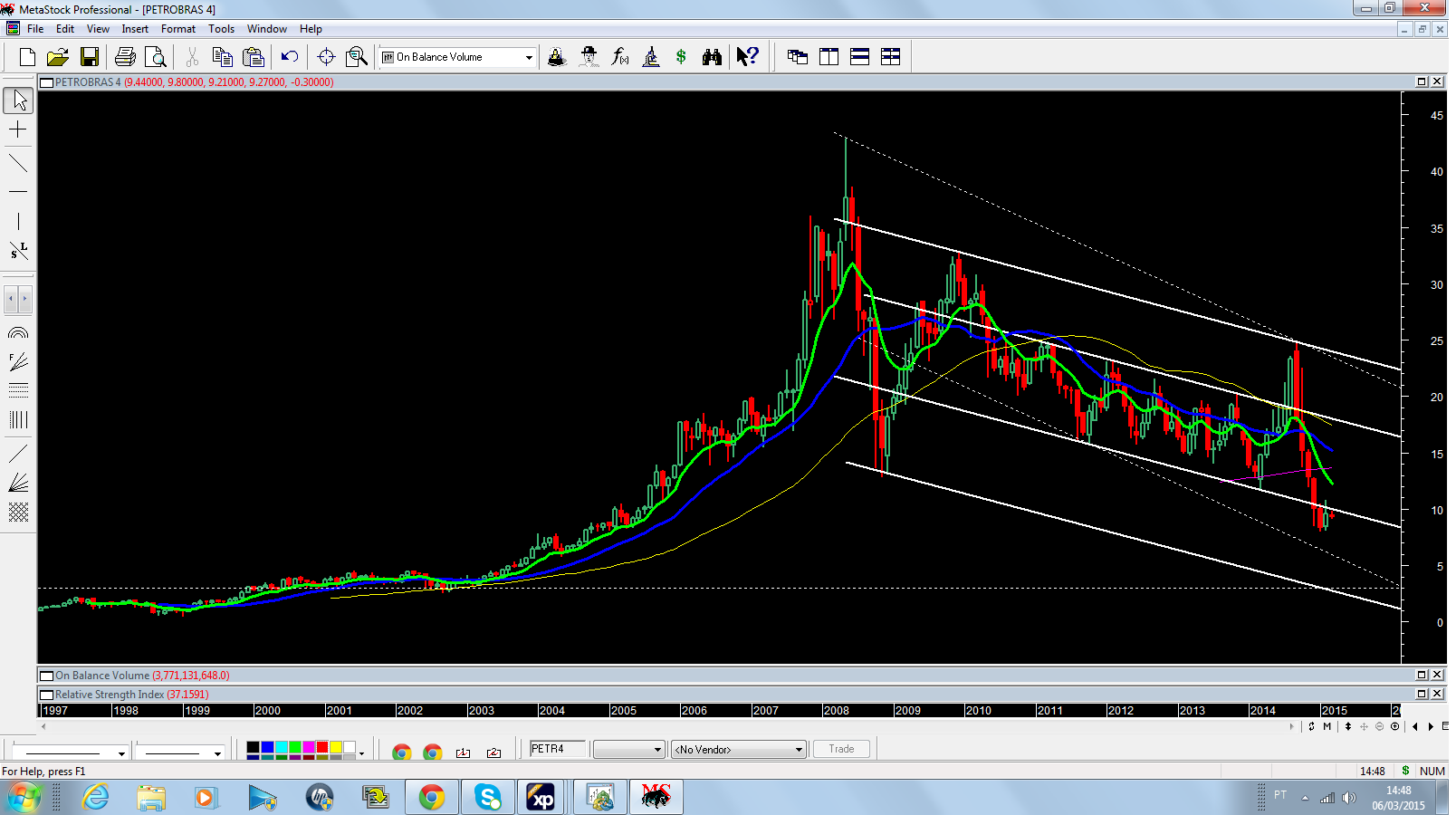Undo the last action with the blue arrow

[290, 57]
